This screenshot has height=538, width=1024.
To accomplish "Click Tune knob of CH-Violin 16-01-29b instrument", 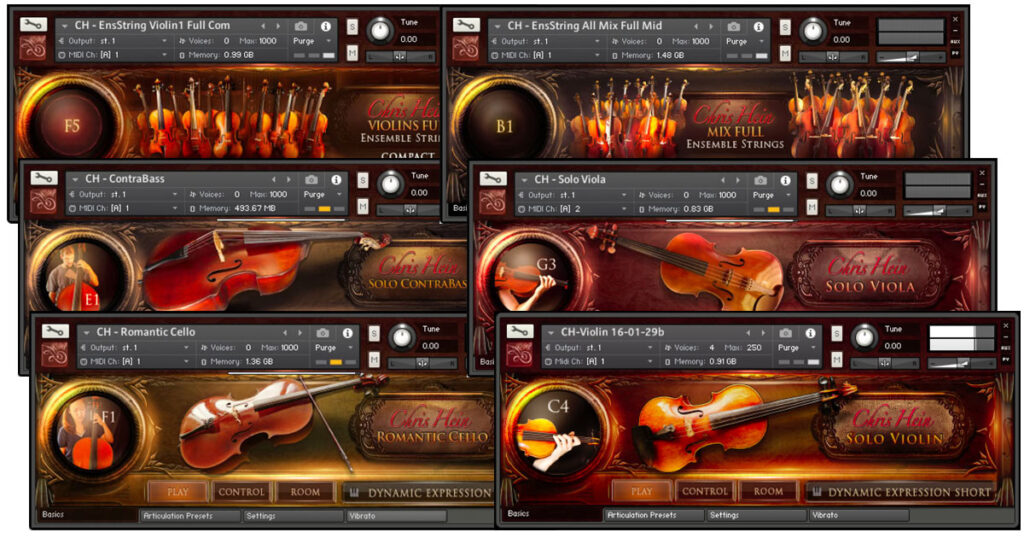I will (865, 337).
